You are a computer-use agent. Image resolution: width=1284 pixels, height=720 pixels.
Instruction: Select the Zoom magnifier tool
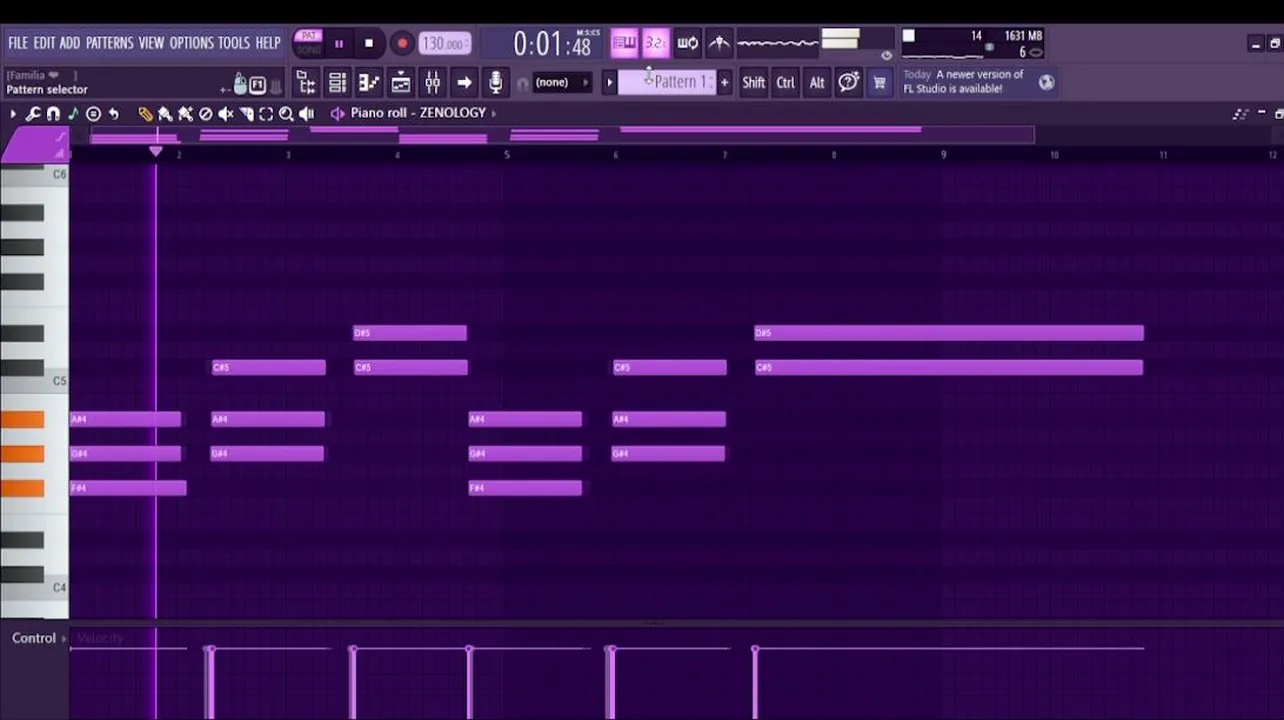[x=286, y=114]
